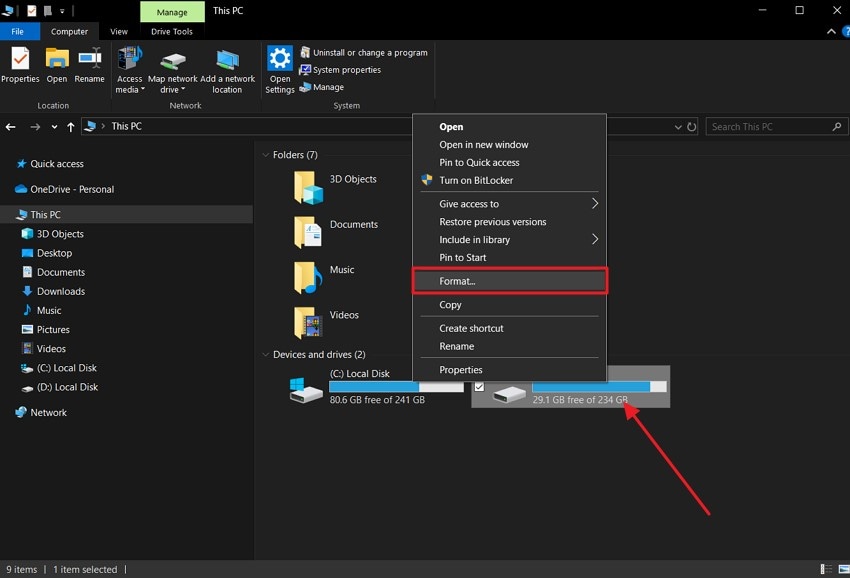Image resolution: width=850 pixels, height=578 pixels.
Task: Choose Format... in the context menu
Action: click(x=510, y=281)
